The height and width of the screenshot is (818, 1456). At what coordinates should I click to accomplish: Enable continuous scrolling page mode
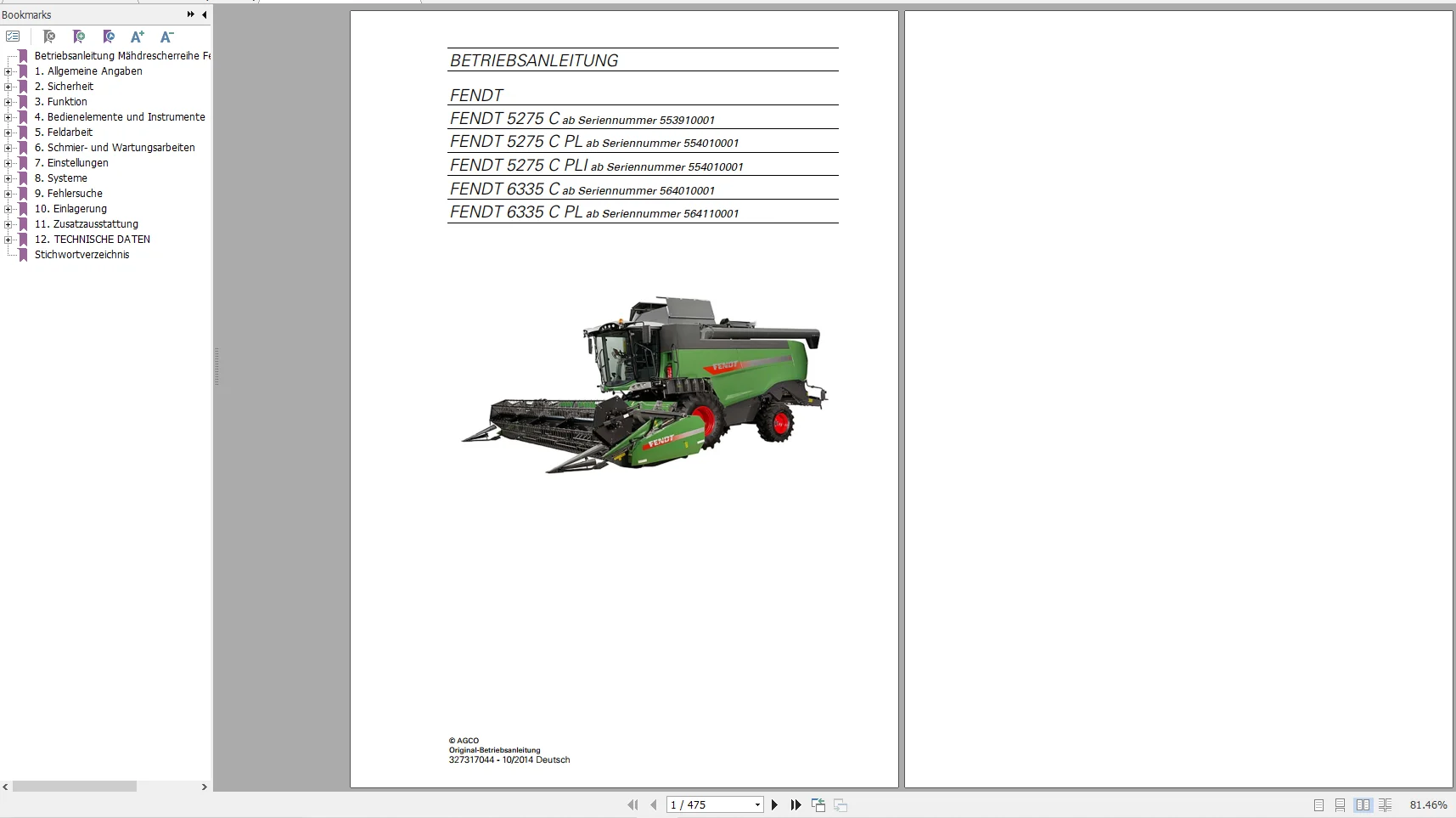pos(1340,804)
